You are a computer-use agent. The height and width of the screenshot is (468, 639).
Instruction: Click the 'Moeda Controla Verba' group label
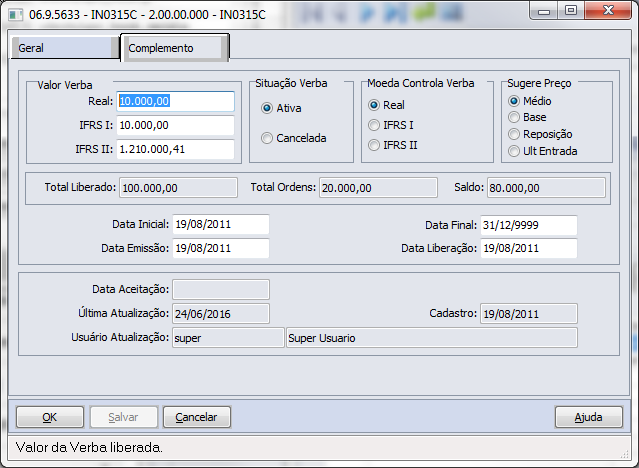pos(421,83)
